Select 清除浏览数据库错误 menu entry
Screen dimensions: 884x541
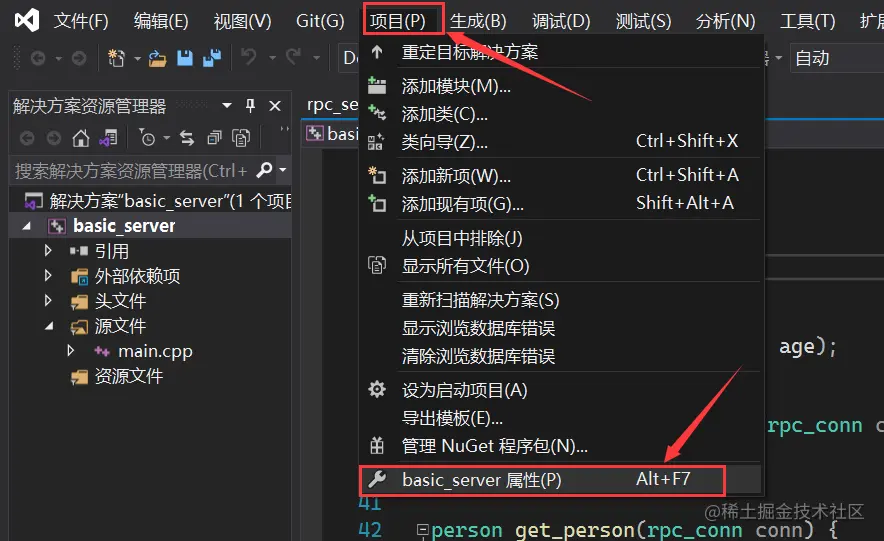[560, 356]
